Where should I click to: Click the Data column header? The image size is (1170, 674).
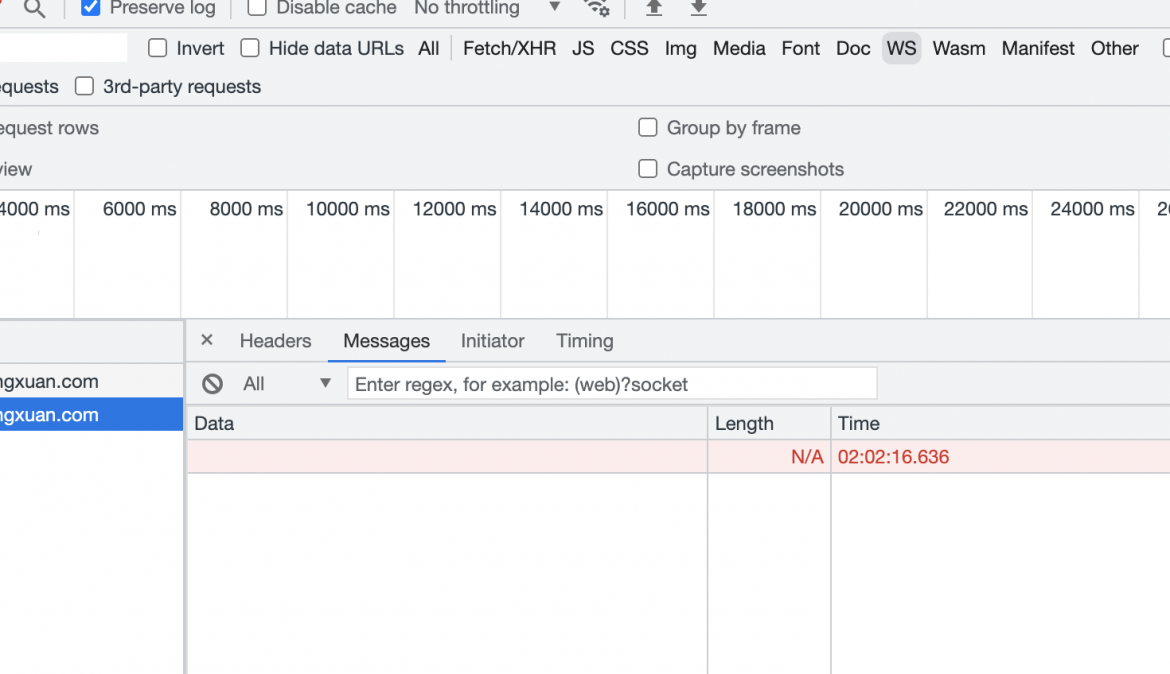pyautogui.click(x=446, y=423)
